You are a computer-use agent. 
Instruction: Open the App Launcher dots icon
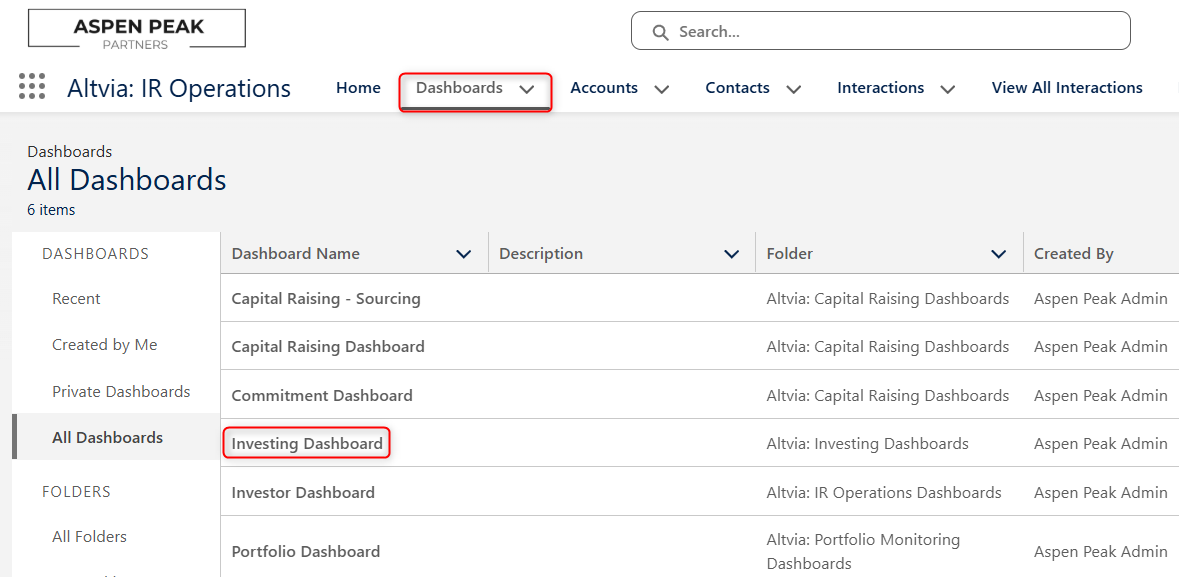click(32, 87)
